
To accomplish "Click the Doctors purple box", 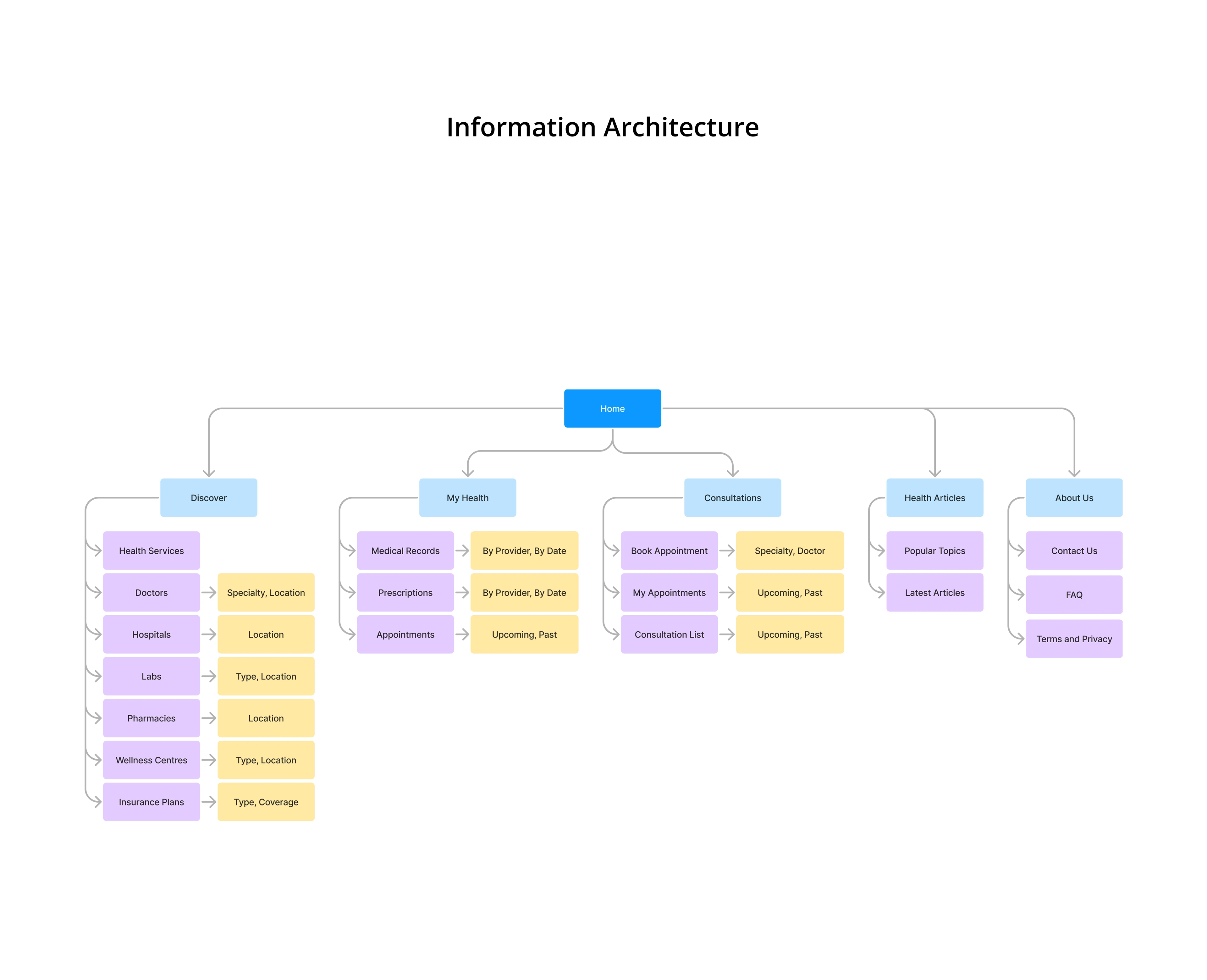I will point(151,592).
